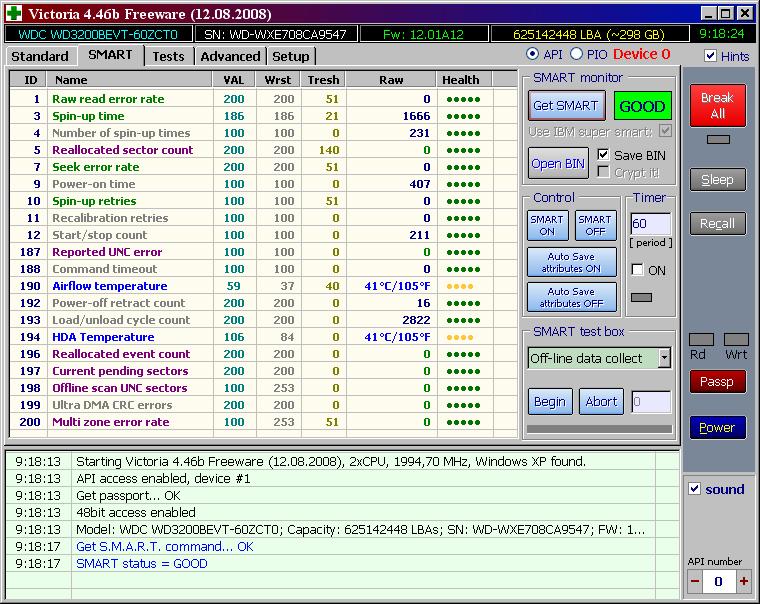
Task: Open the Advanced tab
Action: click(x=230, y=56)
